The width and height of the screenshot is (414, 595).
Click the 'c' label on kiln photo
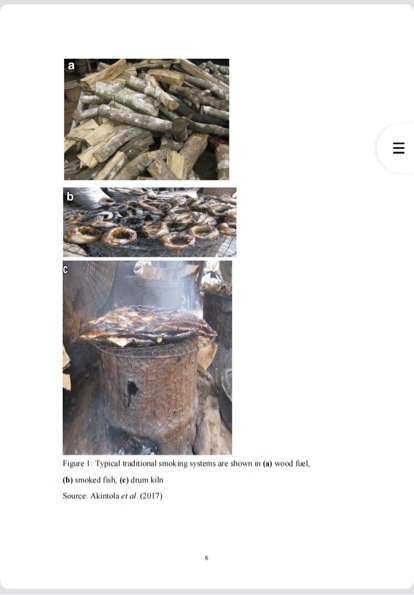coord(65,269)
